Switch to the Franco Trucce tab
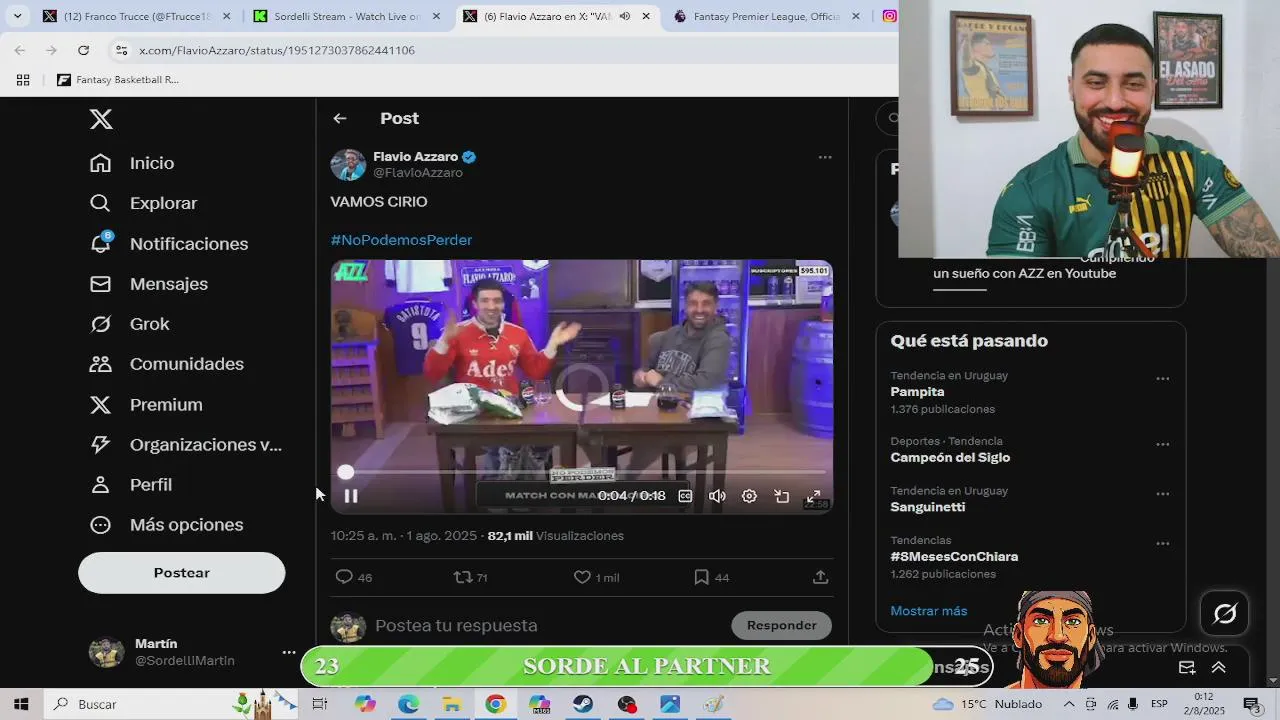This screenshot has width=1280, height=720. click(x=138, y=16)
